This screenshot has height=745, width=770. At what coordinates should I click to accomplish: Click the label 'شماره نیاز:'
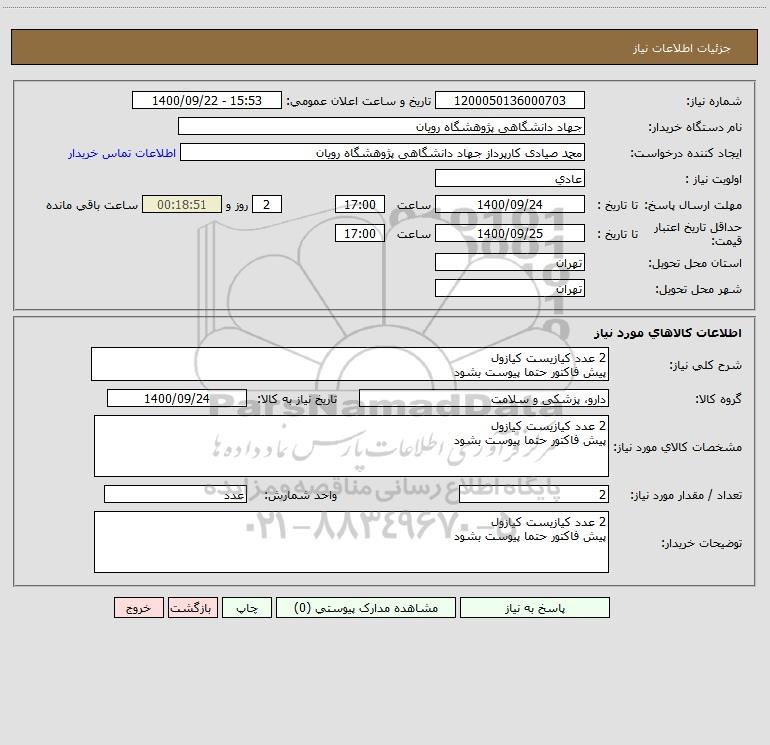[x=714, y=102]
